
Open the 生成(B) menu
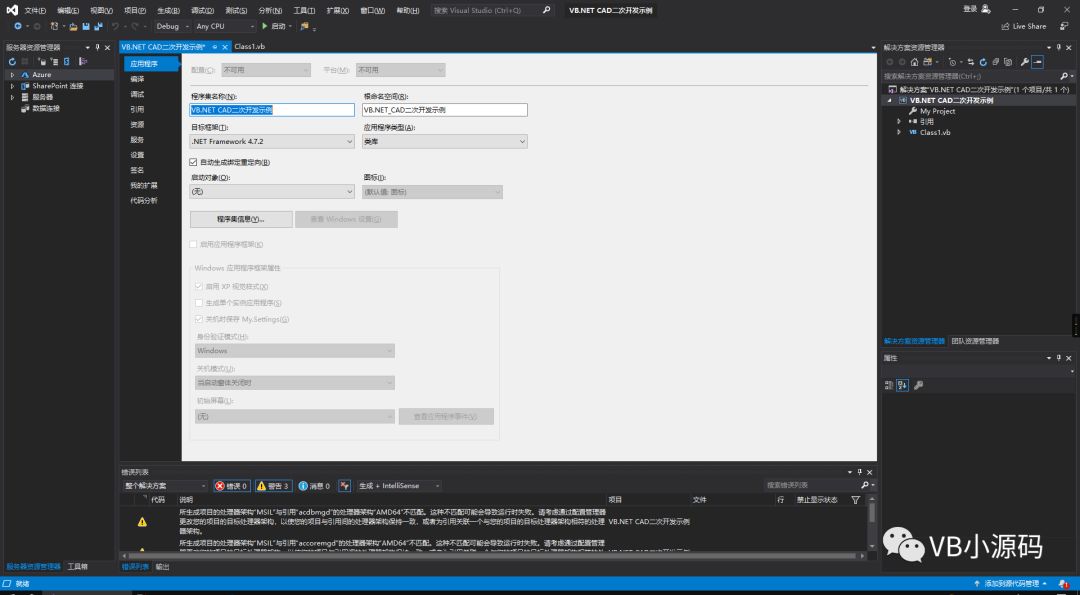click(168, 10)
